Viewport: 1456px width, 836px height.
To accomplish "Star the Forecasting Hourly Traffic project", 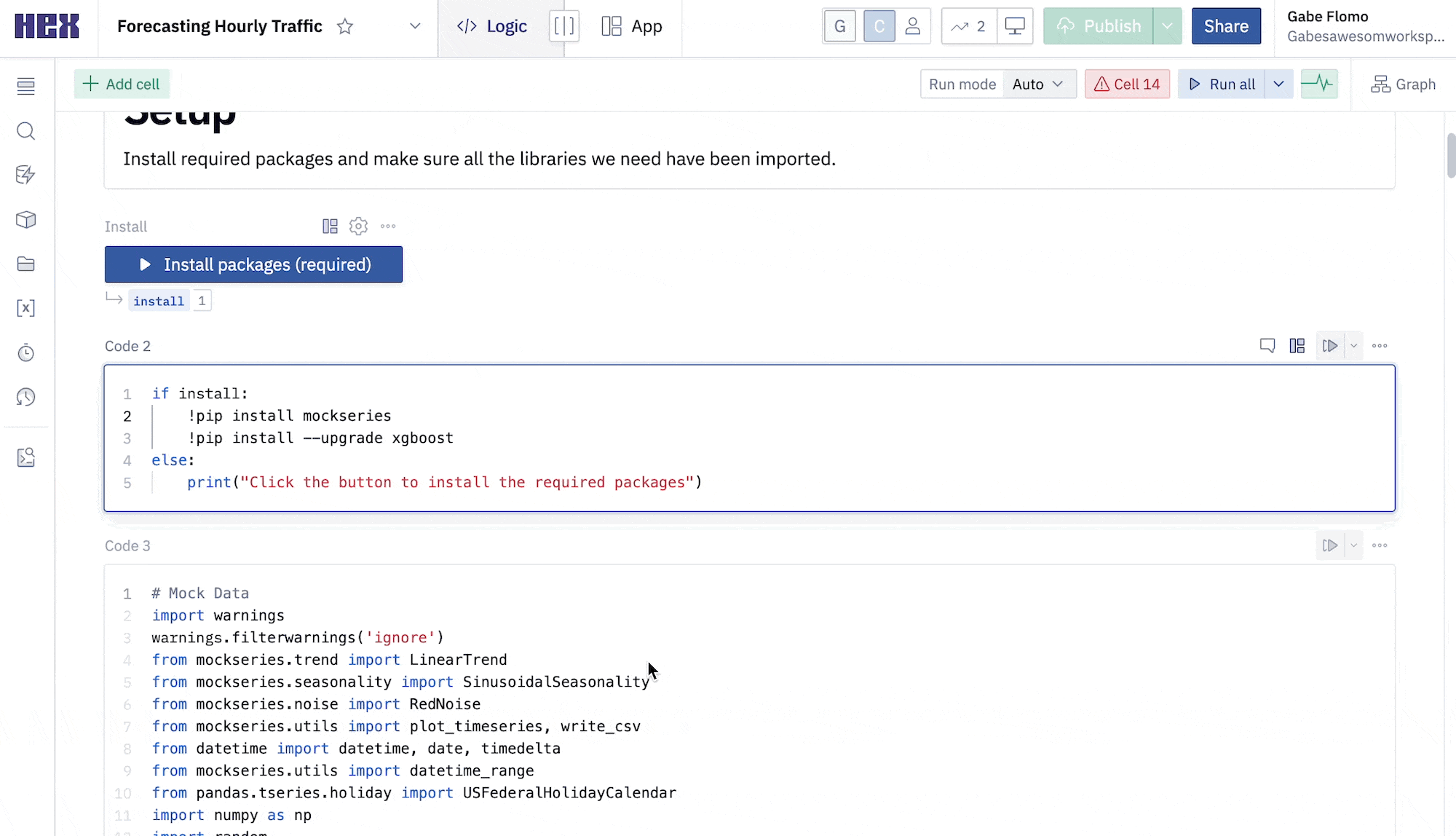I will coord(345,27).
